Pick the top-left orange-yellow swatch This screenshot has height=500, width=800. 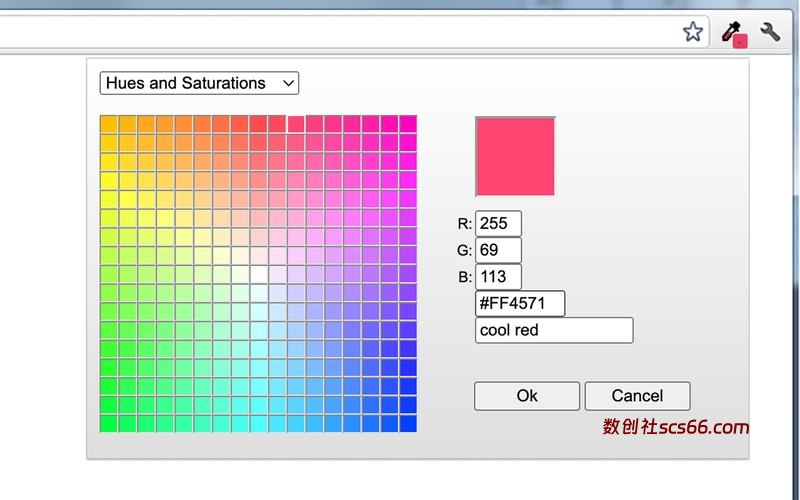(108, 124)
